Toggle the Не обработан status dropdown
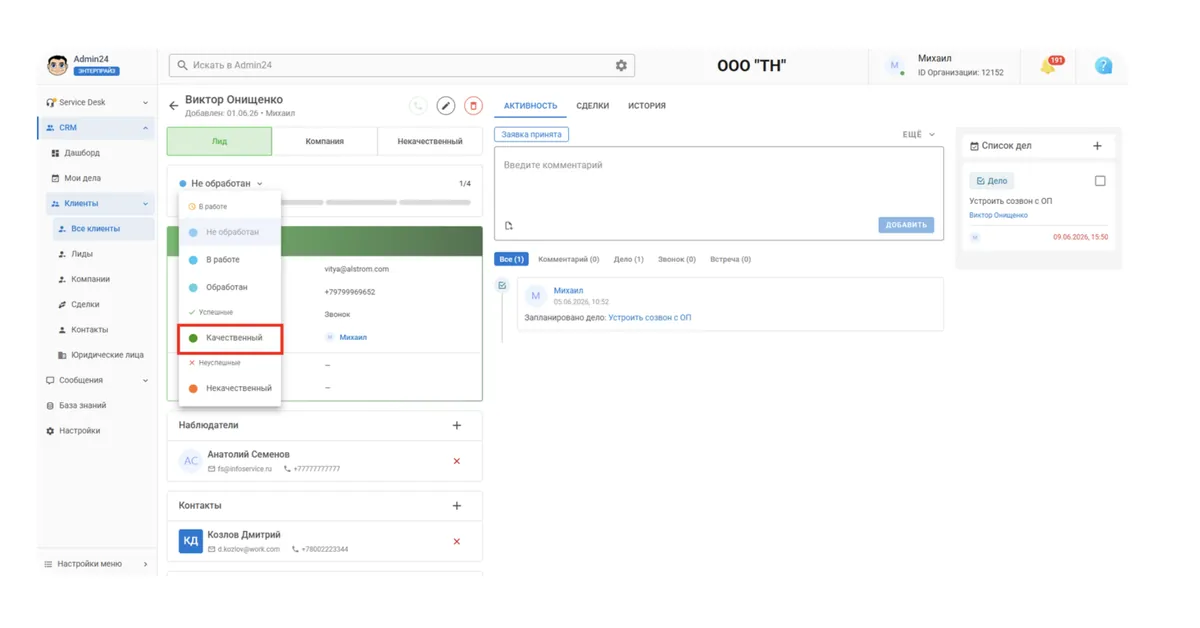Viewport: 1200px width, 628px height. click(x=221, y=184)
